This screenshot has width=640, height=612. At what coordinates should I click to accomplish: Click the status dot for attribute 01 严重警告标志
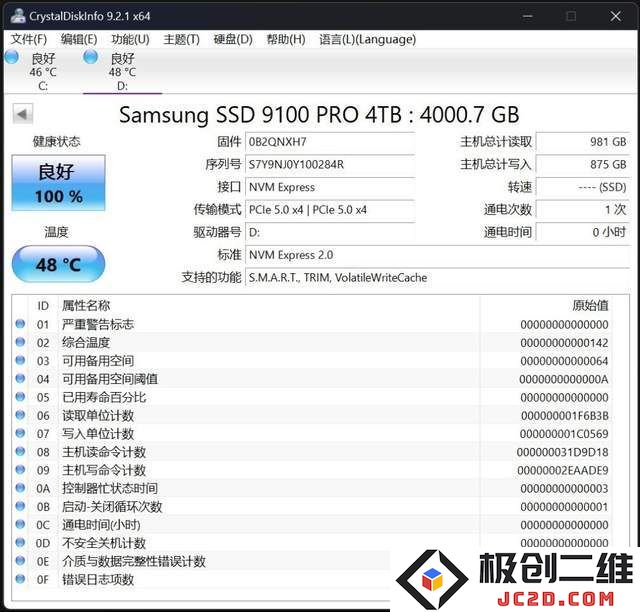coord(20,324)
